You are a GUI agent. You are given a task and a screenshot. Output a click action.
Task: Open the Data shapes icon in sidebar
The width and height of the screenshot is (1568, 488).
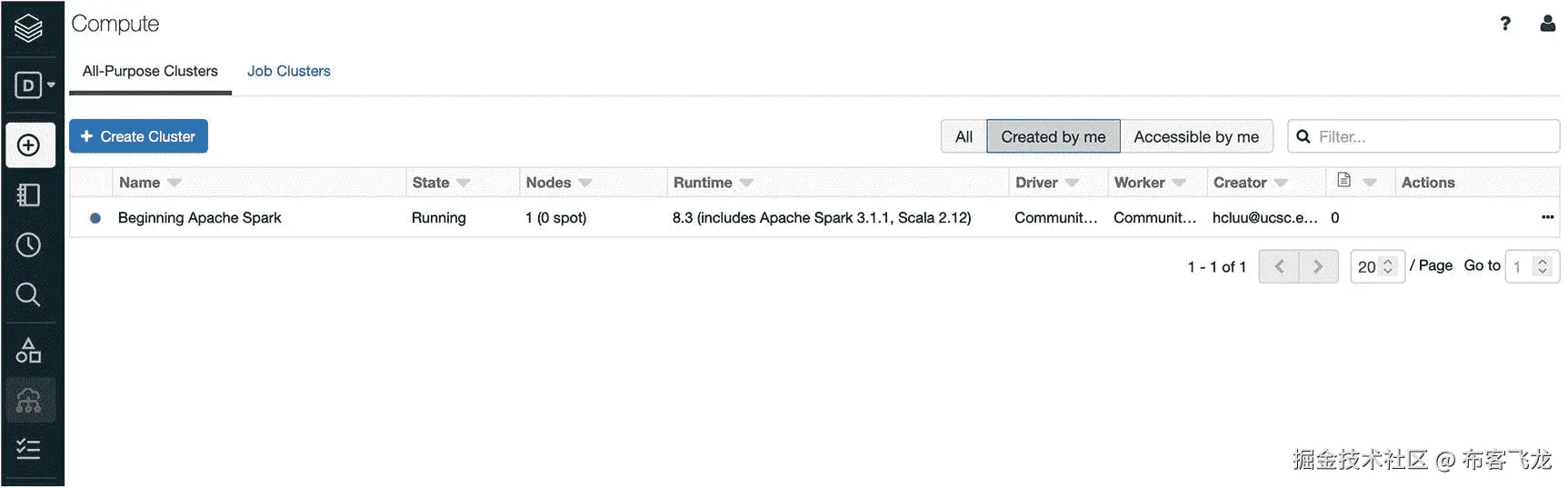(x=29, y=351)
